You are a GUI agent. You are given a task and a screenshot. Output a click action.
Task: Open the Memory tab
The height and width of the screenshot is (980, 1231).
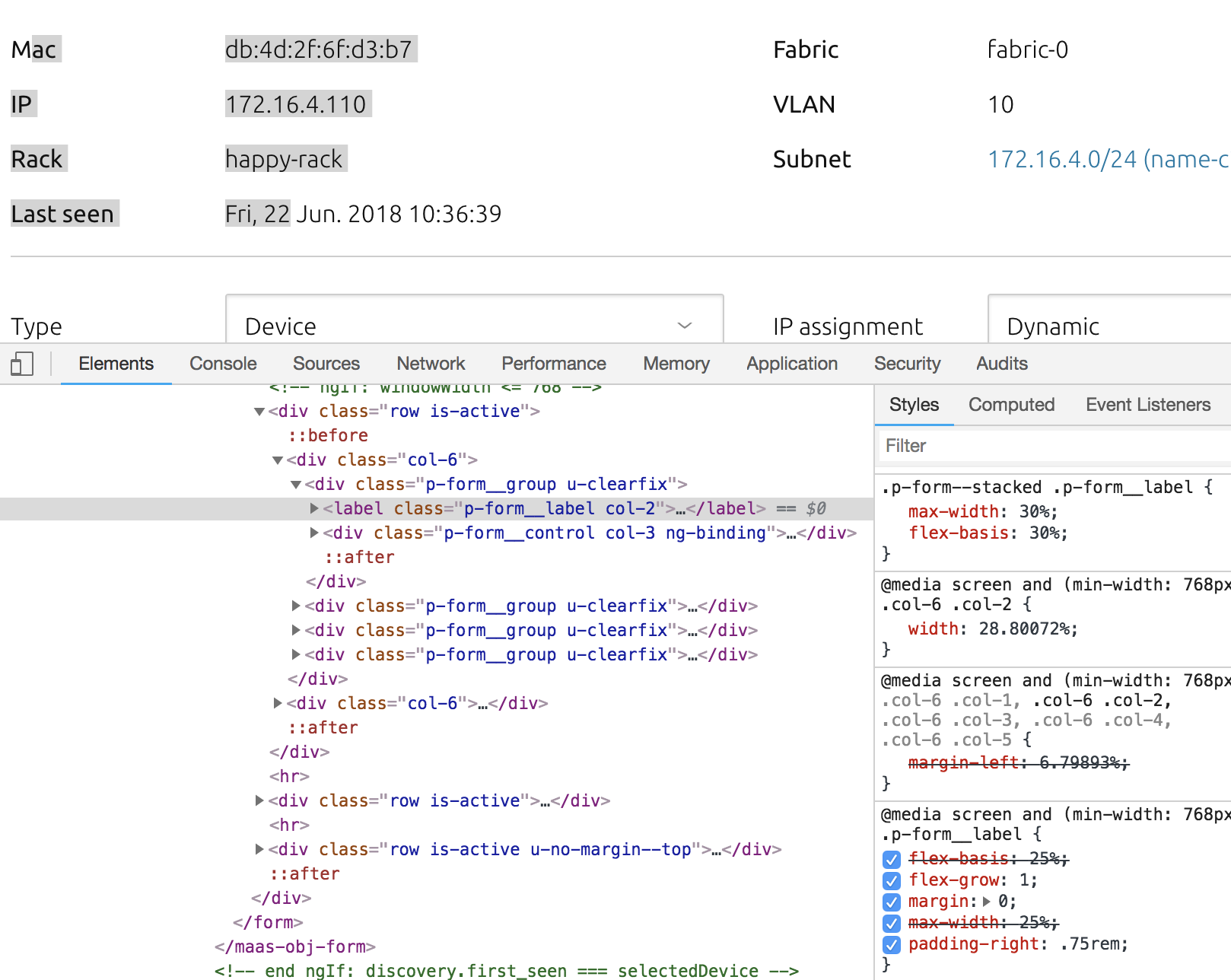[676, 364]
